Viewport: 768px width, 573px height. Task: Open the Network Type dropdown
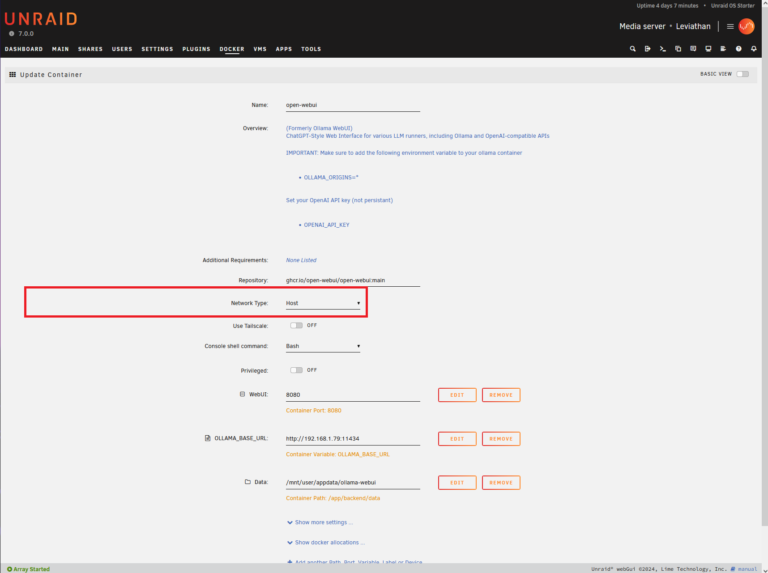coord(322,303)
